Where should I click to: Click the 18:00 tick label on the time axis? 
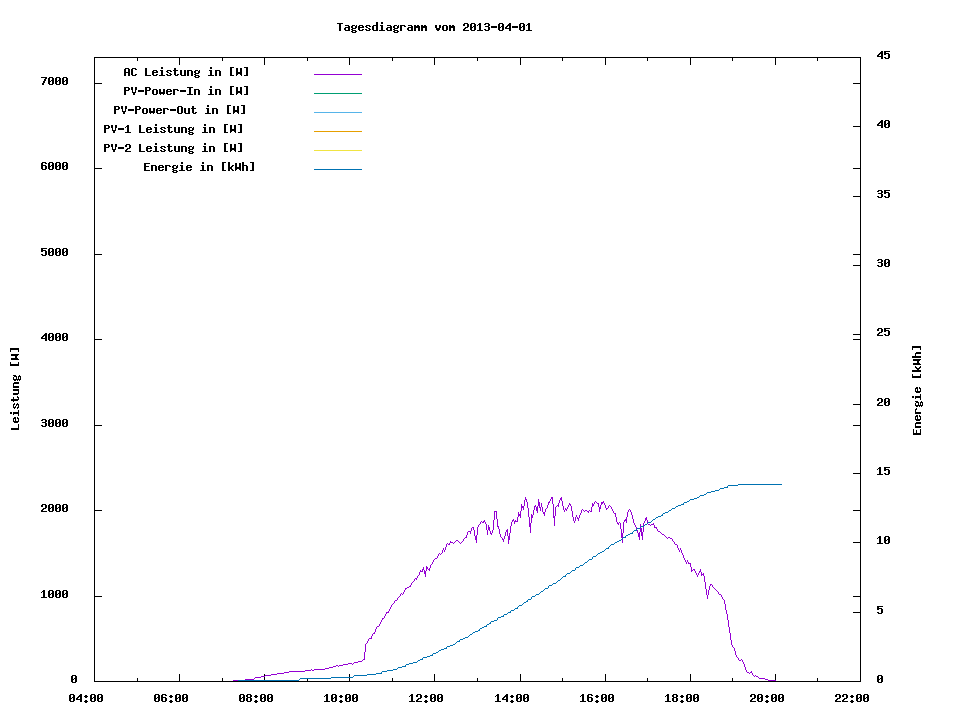pos(682,698)
